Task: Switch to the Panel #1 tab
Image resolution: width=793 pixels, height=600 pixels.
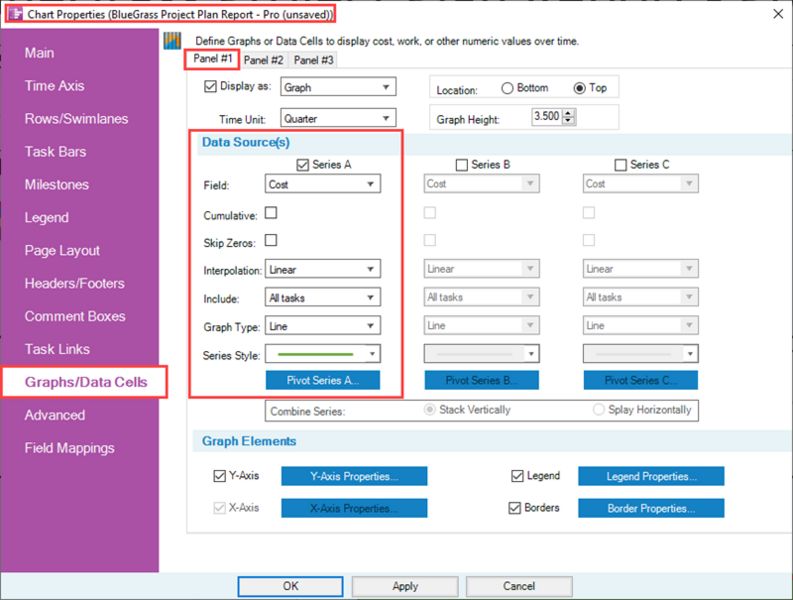Action: point(212,59)
